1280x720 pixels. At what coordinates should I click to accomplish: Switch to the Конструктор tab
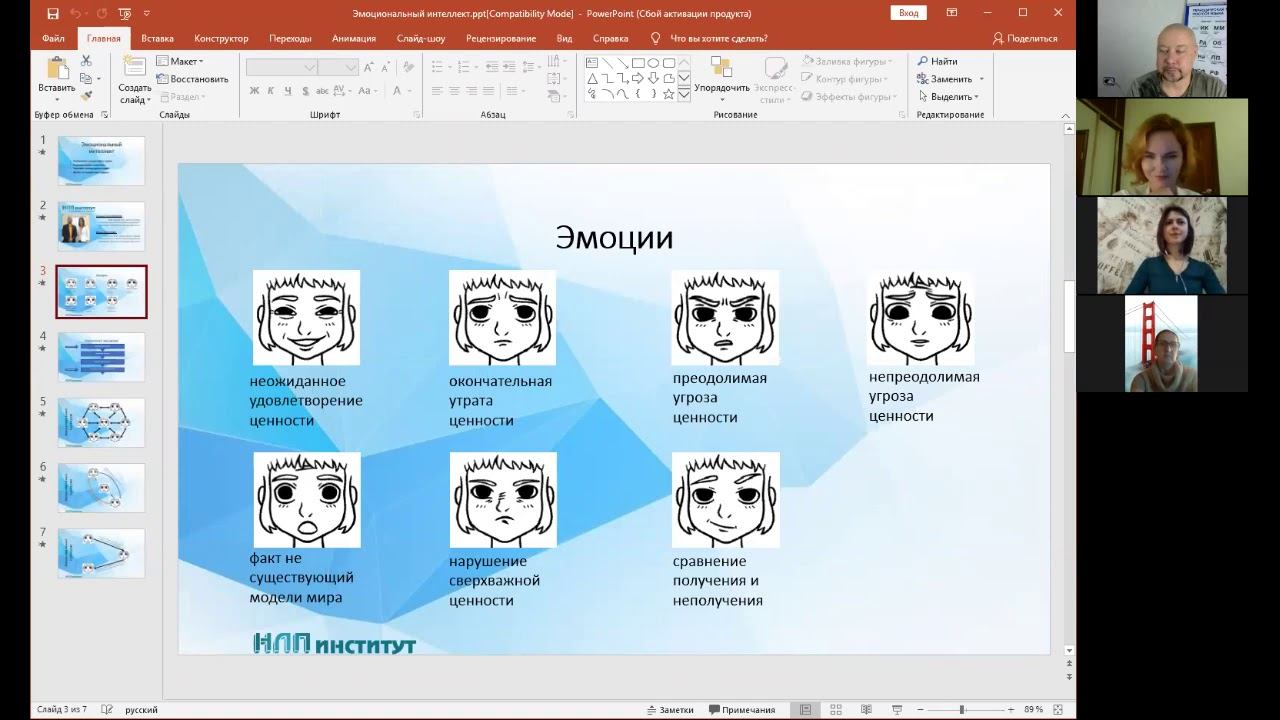click(221, 38)
